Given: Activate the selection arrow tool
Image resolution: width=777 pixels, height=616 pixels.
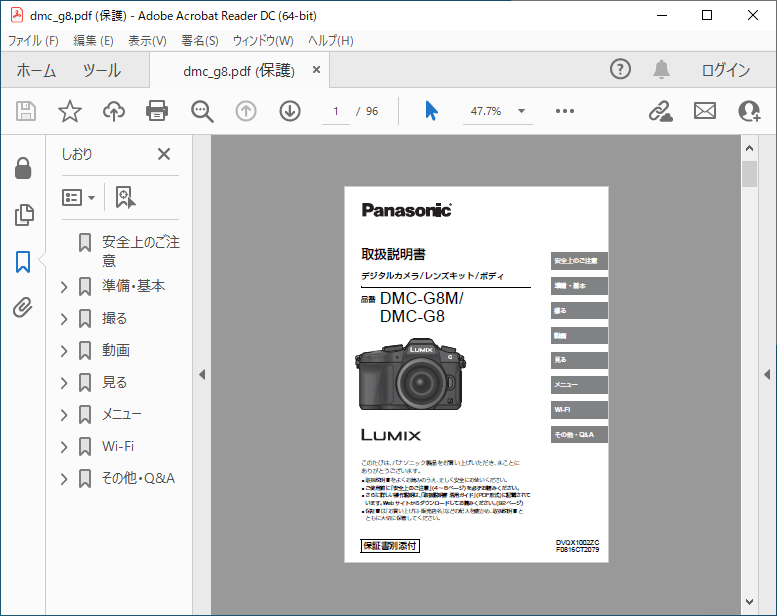Looking at the screenshot, I should (431, 111).
